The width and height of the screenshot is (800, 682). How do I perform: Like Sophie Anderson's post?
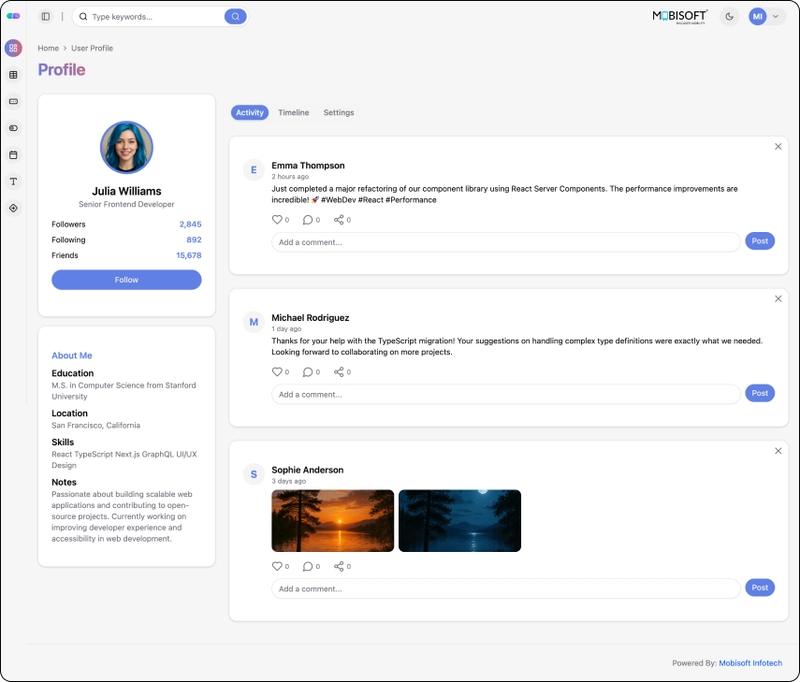(277, 566)
